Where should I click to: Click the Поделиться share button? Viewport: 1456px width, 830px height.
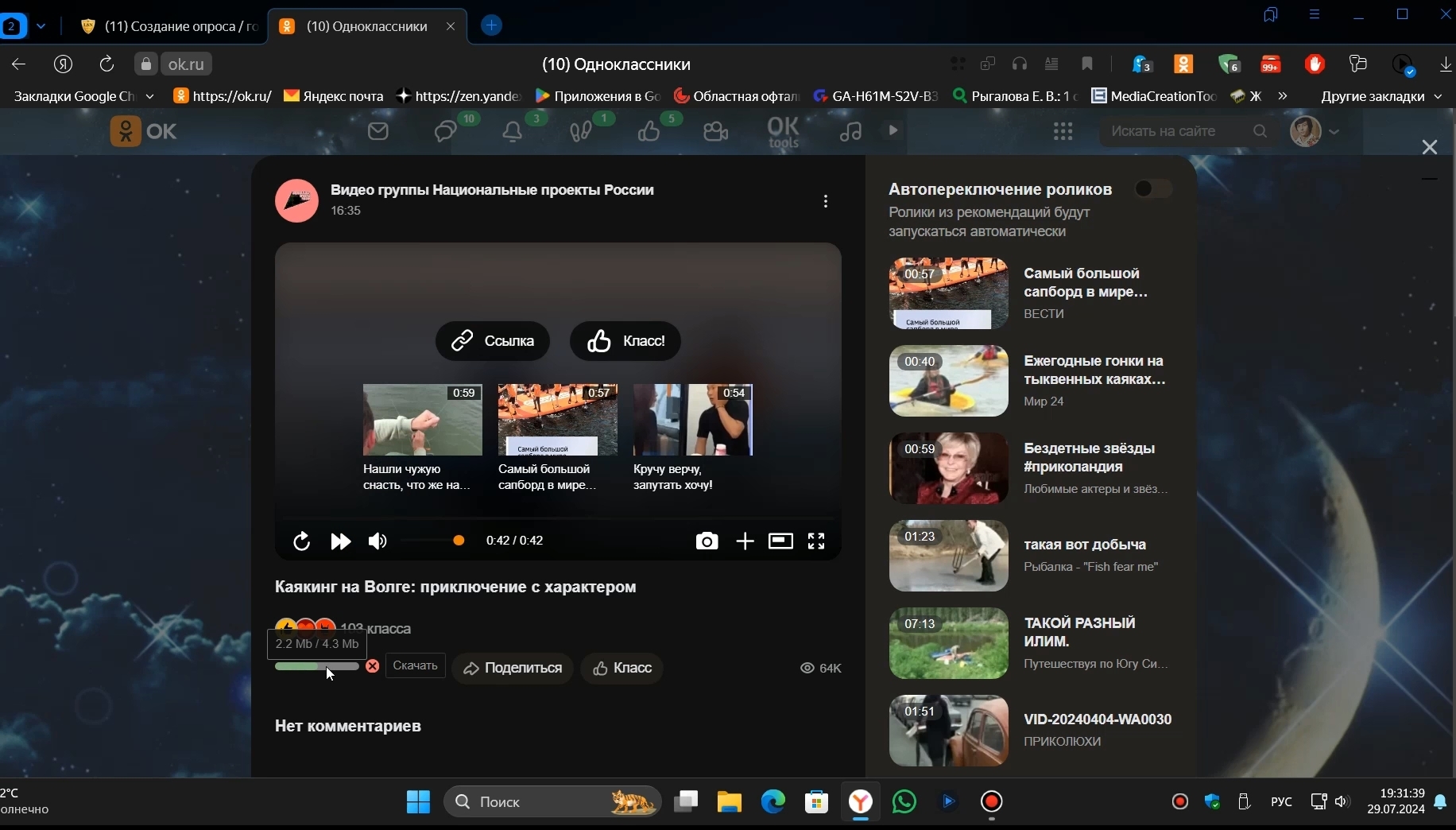[512, 668]
